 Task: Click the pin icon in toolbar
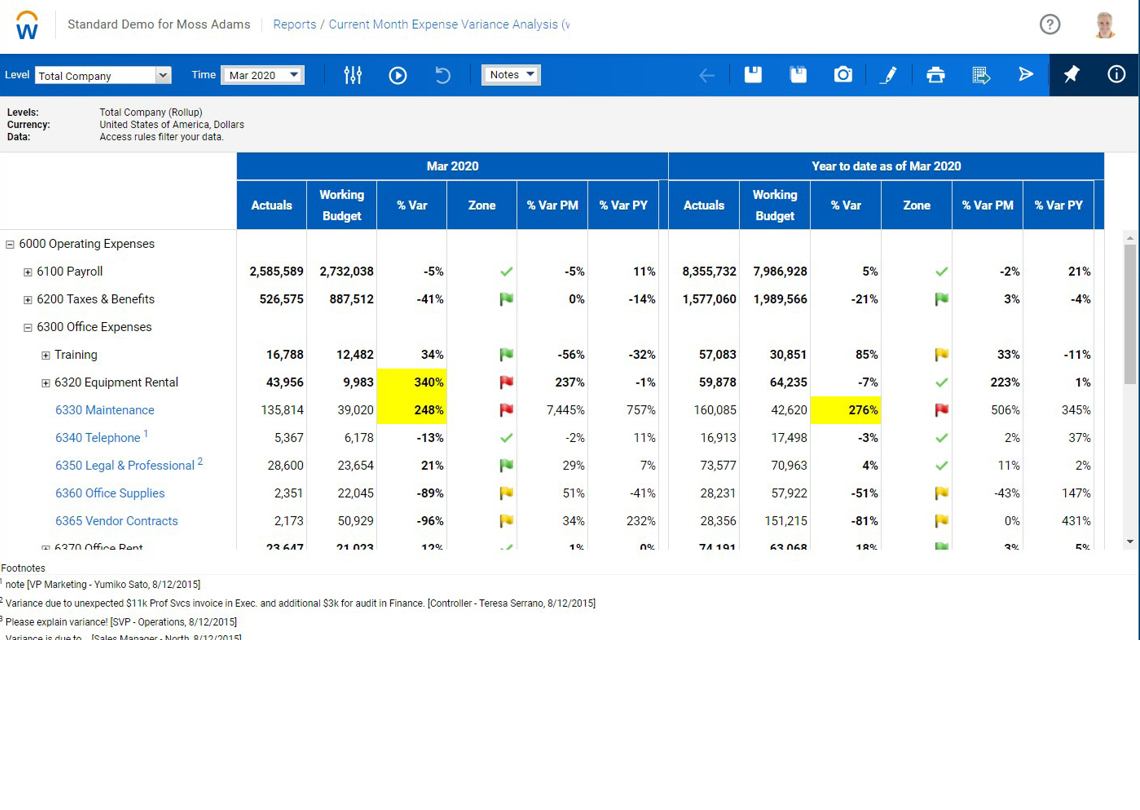(1071, 75)
